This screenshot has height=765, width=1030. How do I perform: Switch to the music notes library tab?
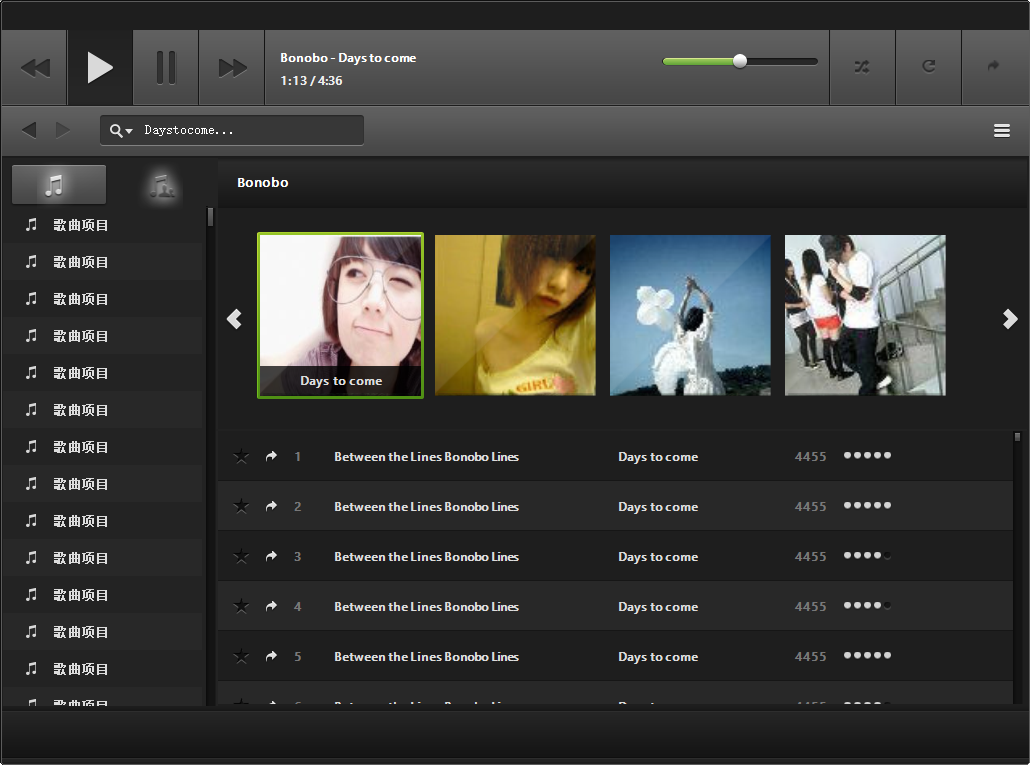(x=58, y=185)
